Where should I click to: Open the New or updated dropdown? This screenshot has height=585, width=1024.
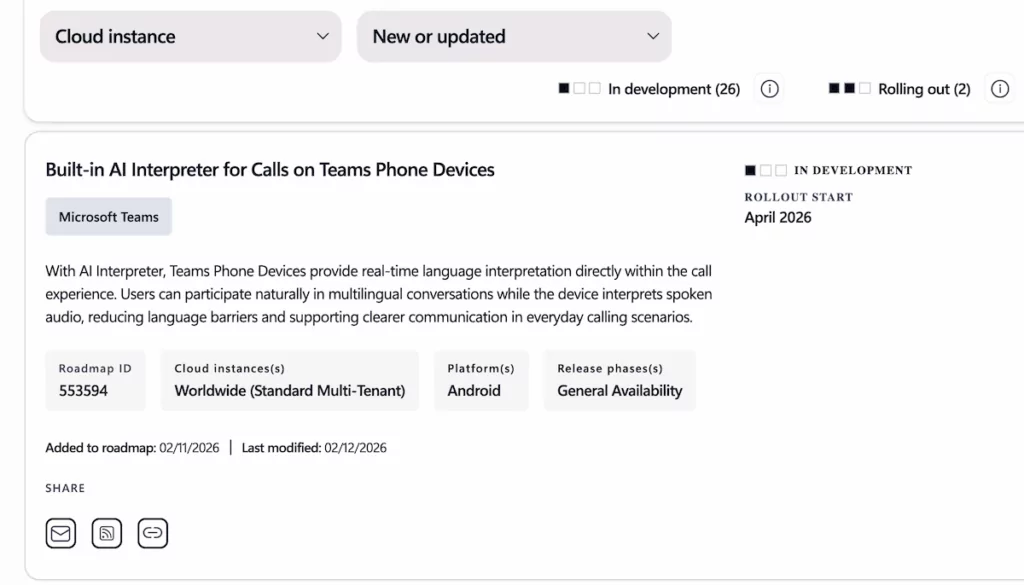pos(514,36)
